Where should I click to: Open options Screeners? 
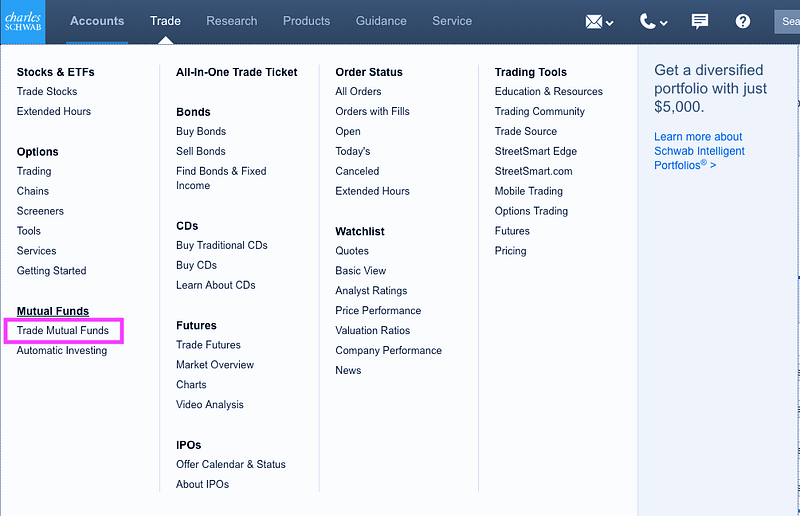pos(40,211)
